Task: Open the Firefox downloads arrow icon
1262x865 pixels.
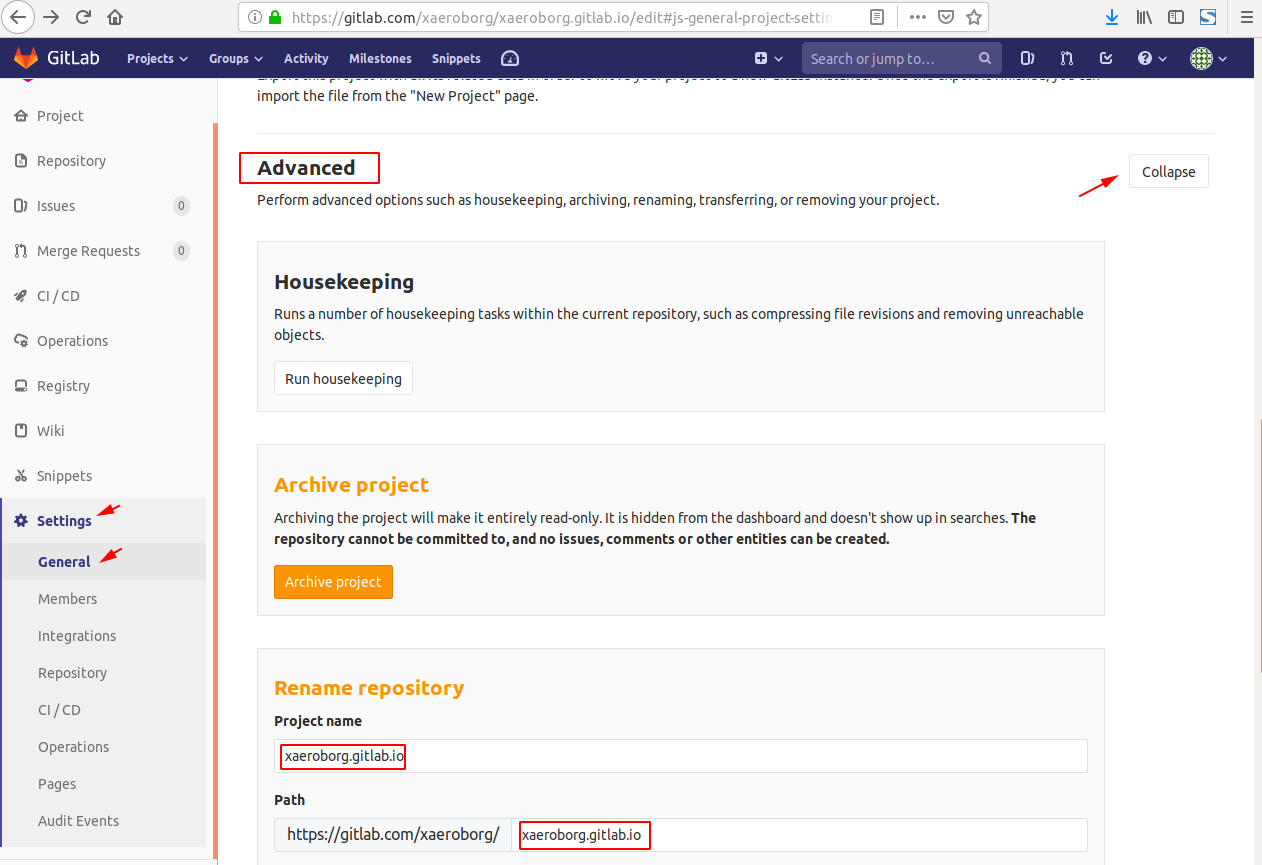Action: coord(1112,17)
